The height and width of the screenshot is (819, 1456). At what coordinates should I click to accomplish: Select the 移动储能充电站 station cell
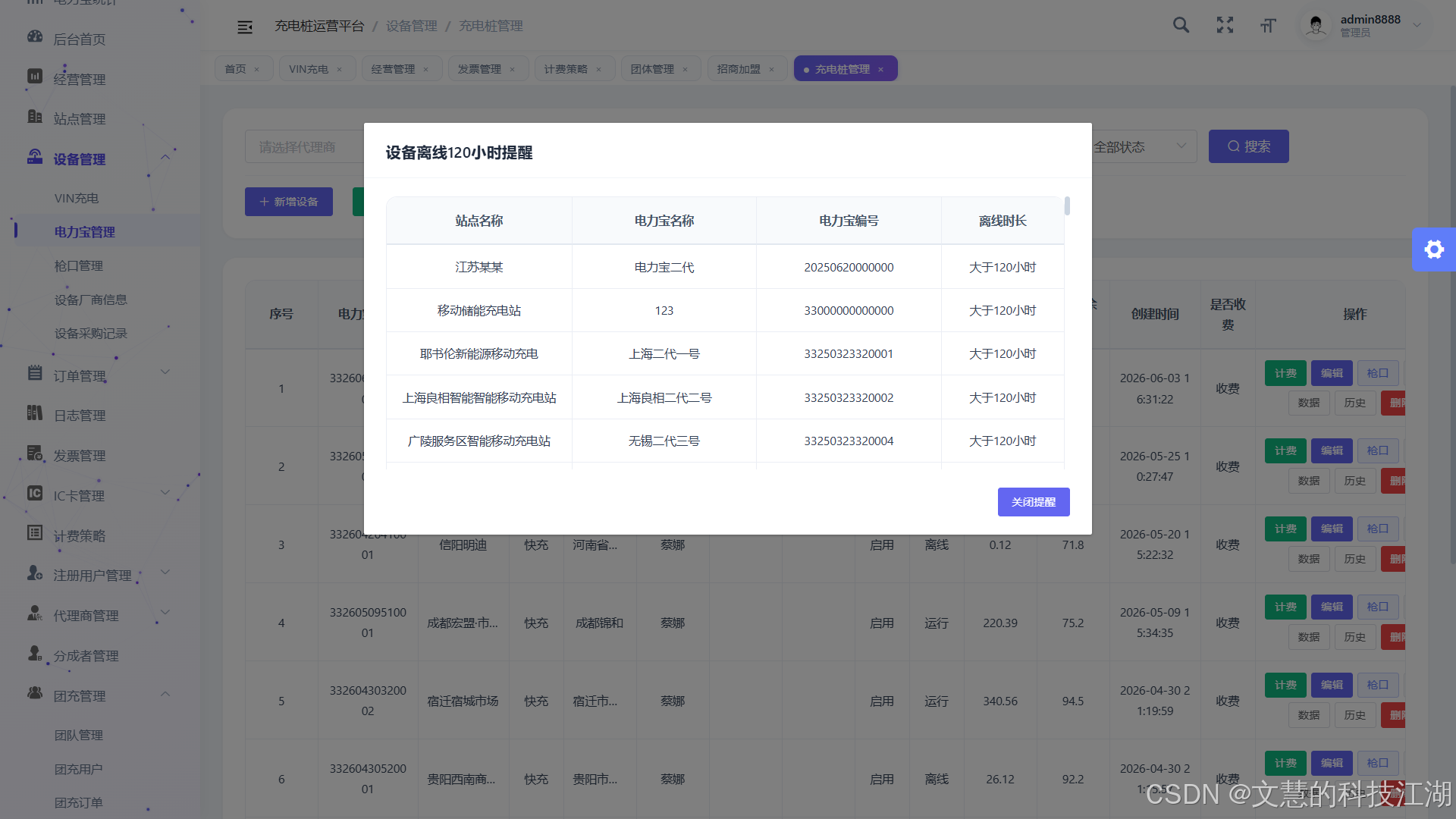[x=479, y=310]
